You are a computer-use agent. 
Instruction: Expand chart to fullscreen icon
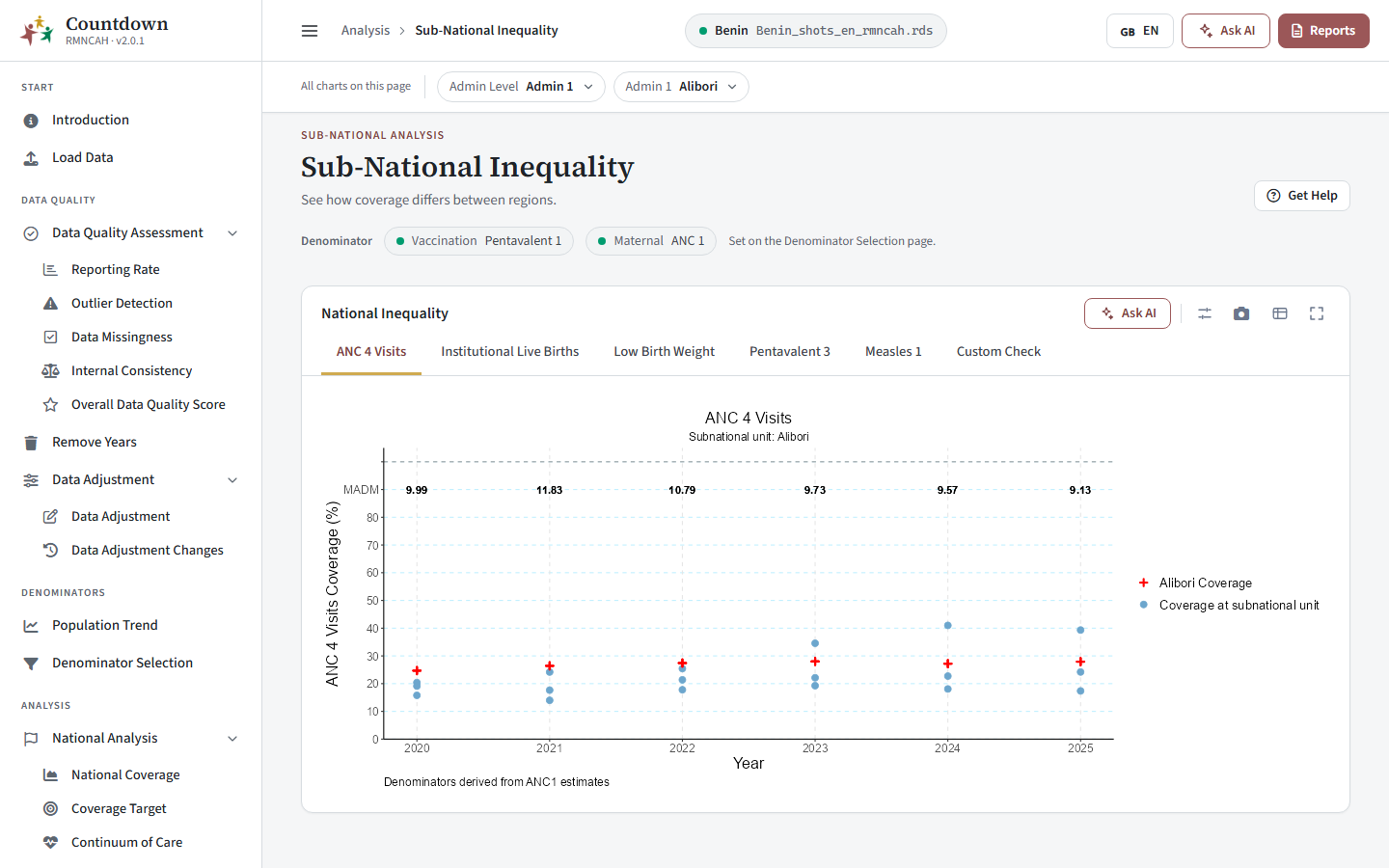1317,313
